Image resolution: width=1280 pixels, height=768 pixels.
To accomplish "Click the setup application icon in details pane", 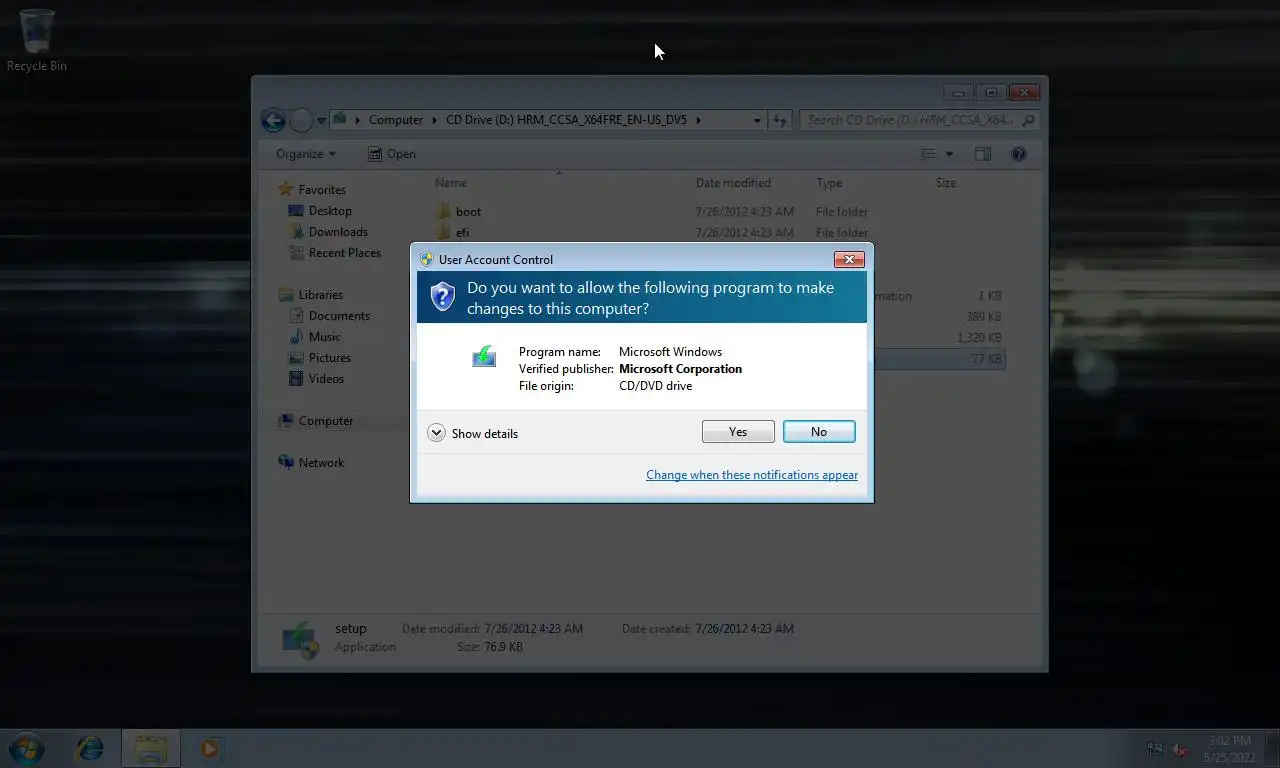I will point(301,638).
